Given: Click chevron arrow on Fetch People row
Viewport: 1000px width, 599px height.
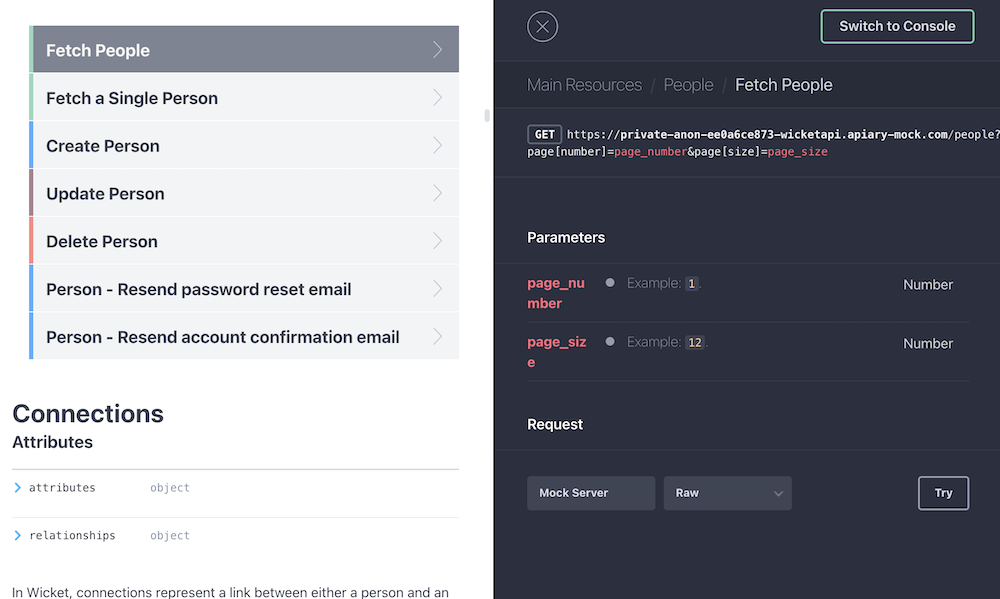Looking at the screenshot, I should 437,50.
